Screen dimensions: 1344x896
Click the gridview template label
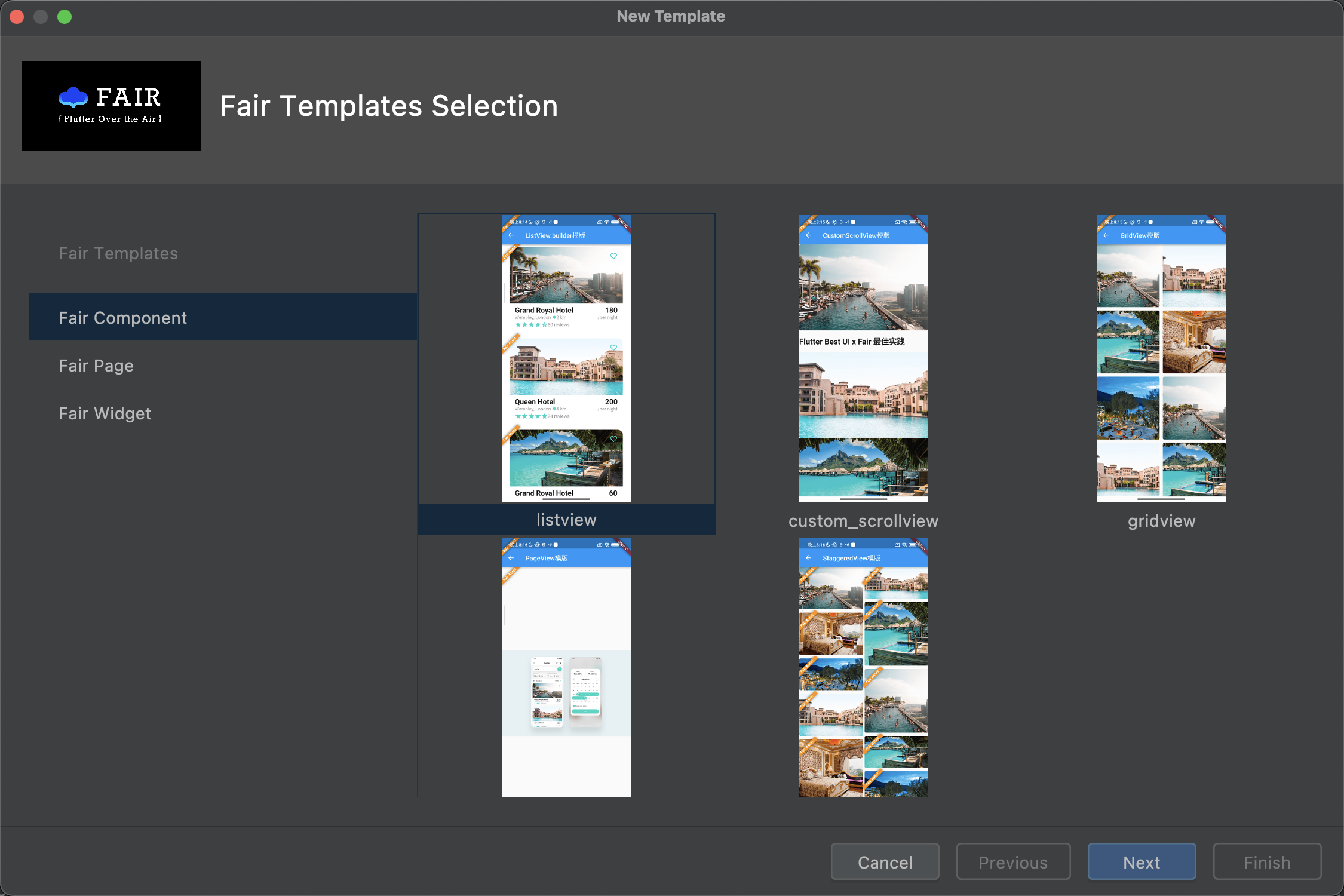click(1161, 521)
